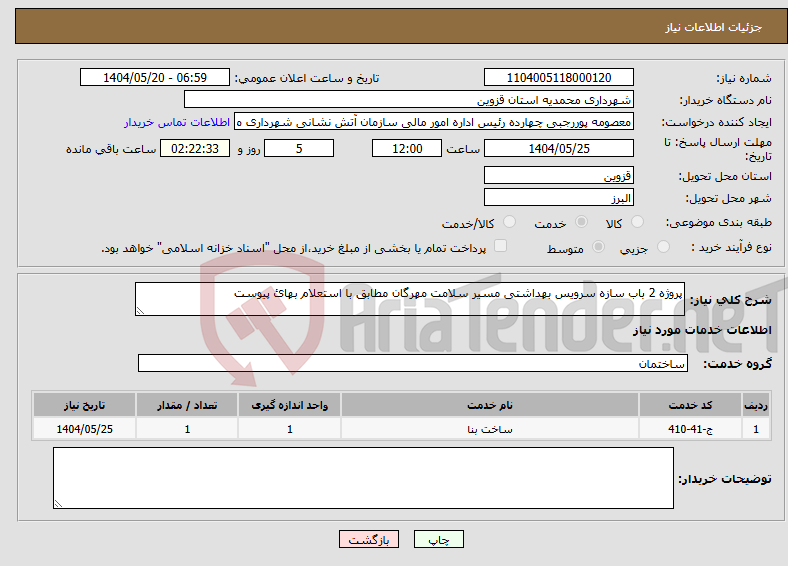
Task: Select the کالا radio button
Action: pyautogui.click(x=637, y=222)
